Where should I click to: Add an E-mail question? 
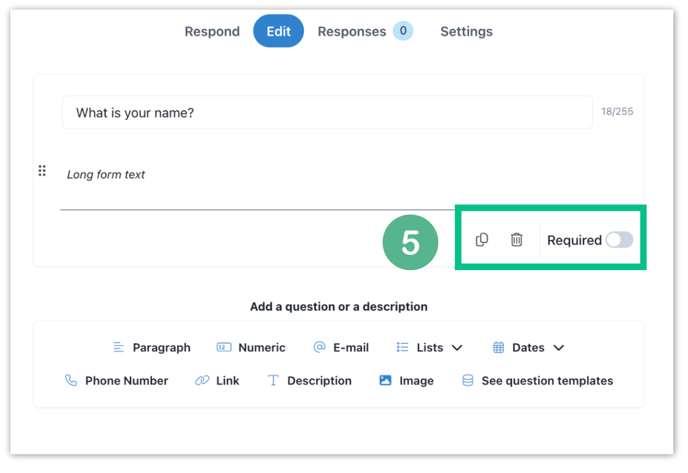tap(341, 348)
